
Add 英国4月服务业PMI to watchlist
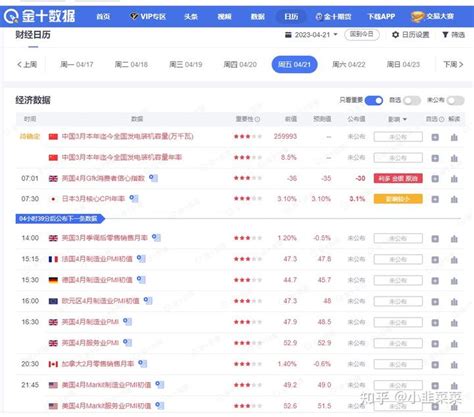point(435,344)
